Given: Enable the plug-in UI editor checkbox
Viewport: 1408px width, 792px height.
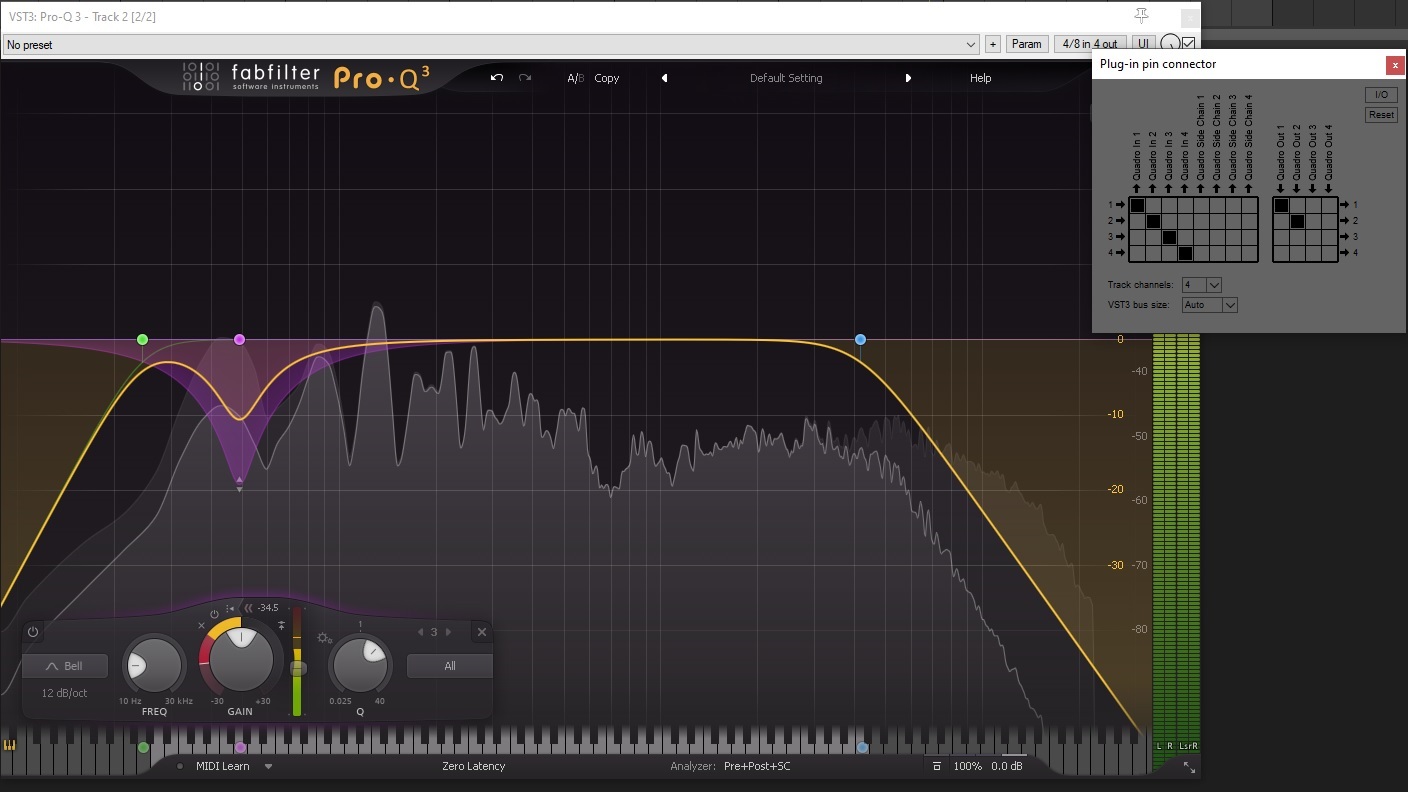Looking at the screenshot, I should point(1186,44).
